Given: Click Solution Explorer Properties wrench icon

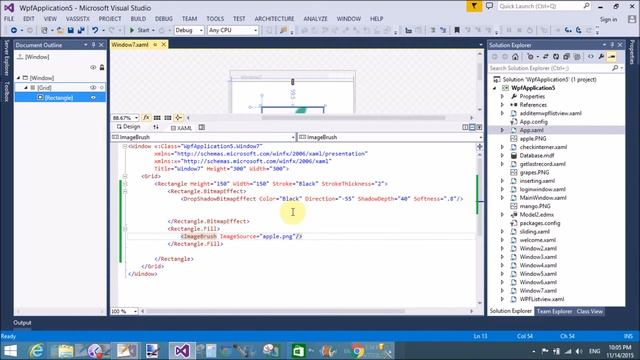Looking at the screenshot, I should coord(601,57).
